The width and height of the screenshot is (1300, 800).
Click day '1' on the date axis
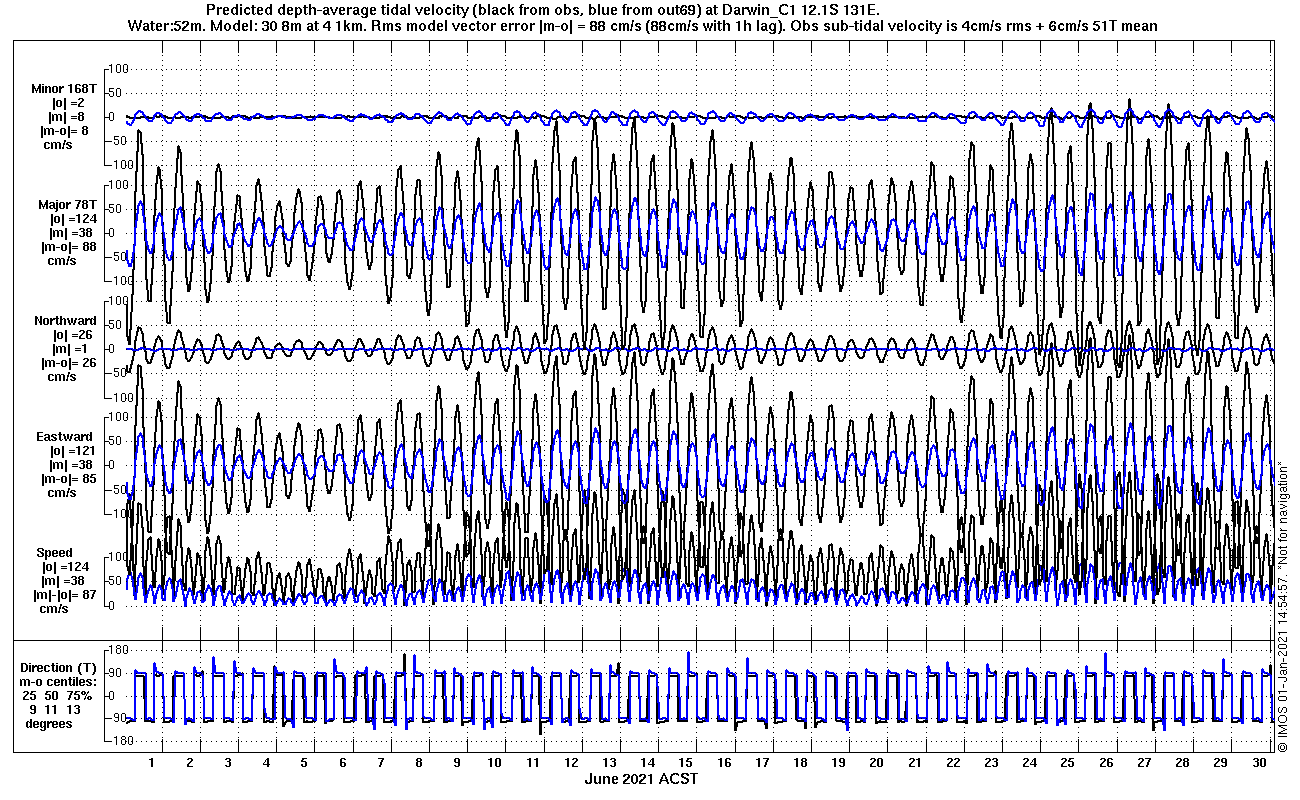[152, 763]
